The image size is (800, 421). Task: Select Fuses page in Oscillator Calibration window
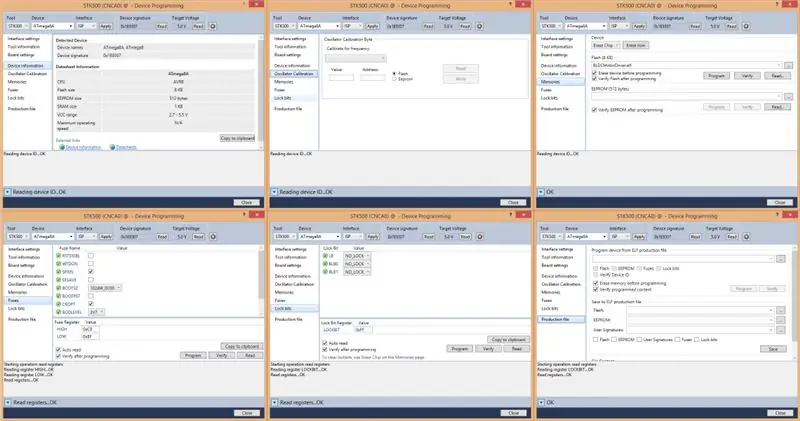[x=280, y=90]
